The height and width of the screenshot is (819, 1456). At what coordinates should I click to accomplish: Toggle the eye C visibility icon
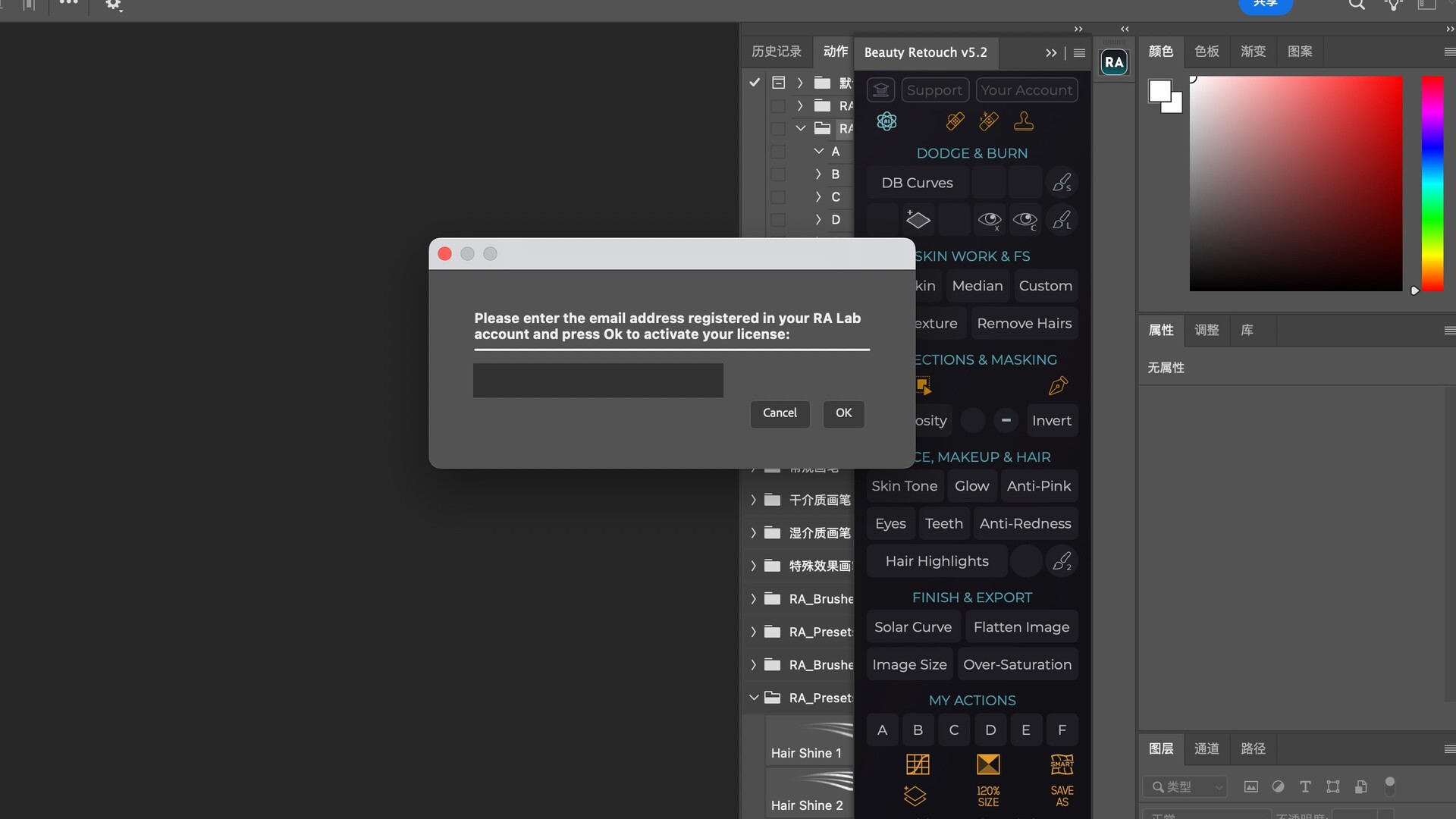tap(1025, 220)
